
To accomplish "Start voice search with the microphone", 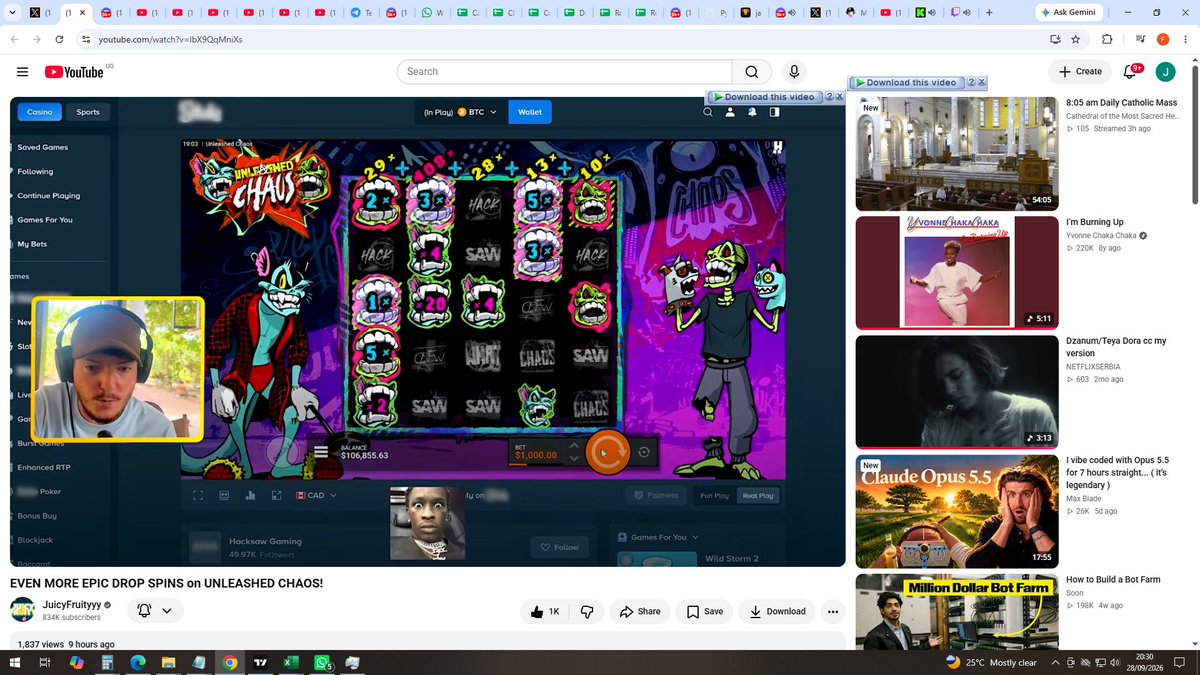I will click(794, 72).
